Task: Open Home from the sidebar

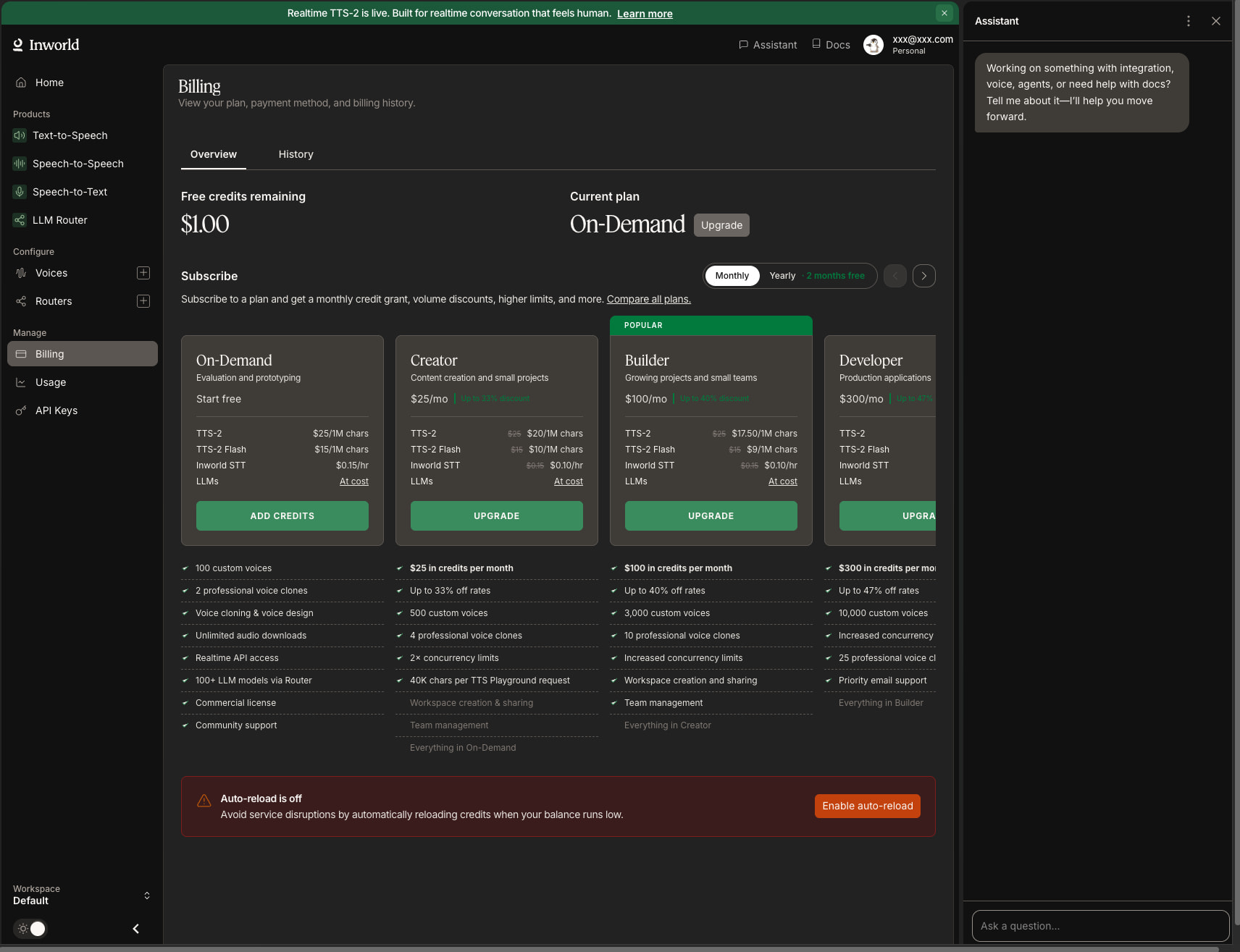Action: [x=83, y=83]
